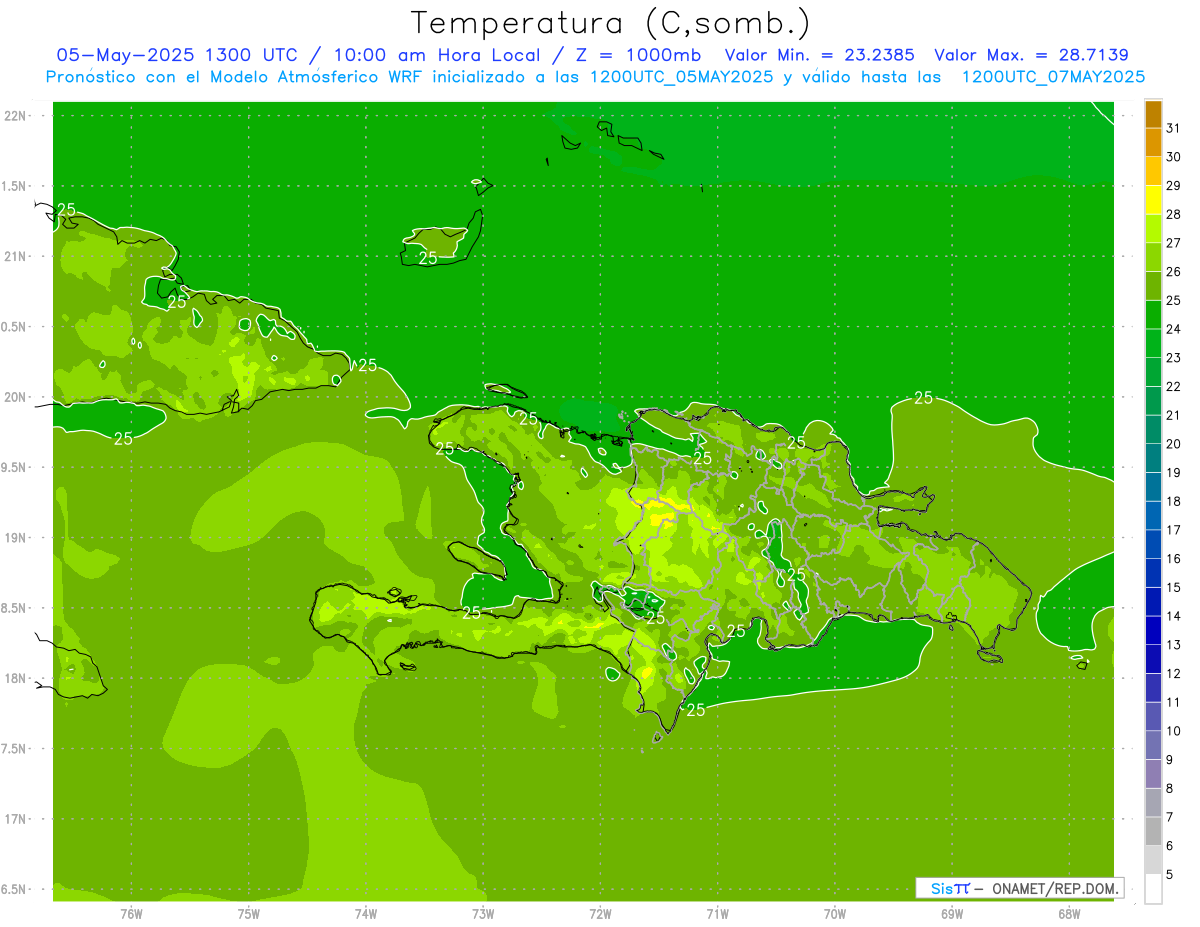Click the colorbar label 5
Image resolution: width=1200 pixels, height=927 pixels.
[x=1170, y=874]
